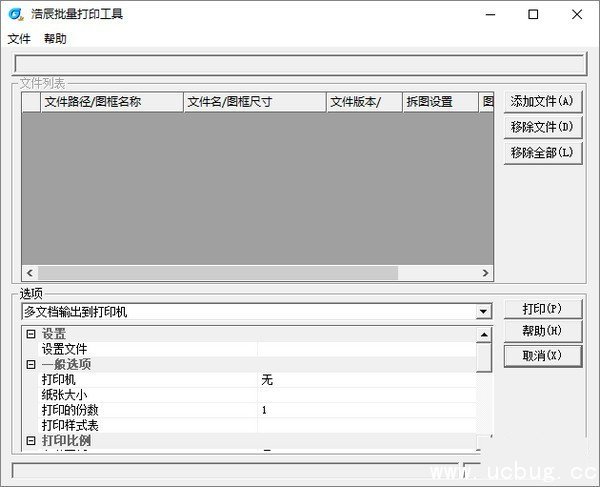
Task: Open the 文件 menu
Action: (19, 39)
